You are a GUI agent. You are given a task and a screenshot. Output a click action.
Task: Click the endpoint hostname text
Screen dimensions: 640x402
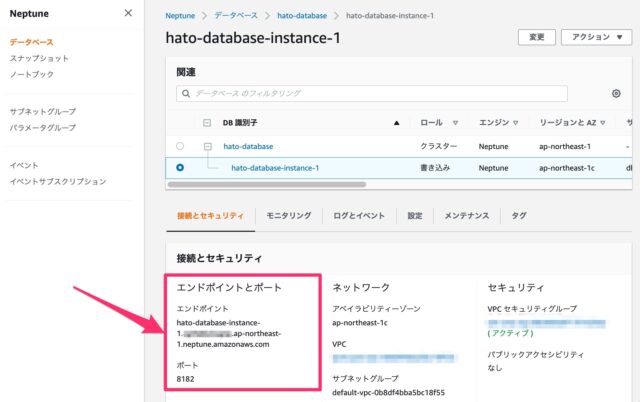coord(229,333)
